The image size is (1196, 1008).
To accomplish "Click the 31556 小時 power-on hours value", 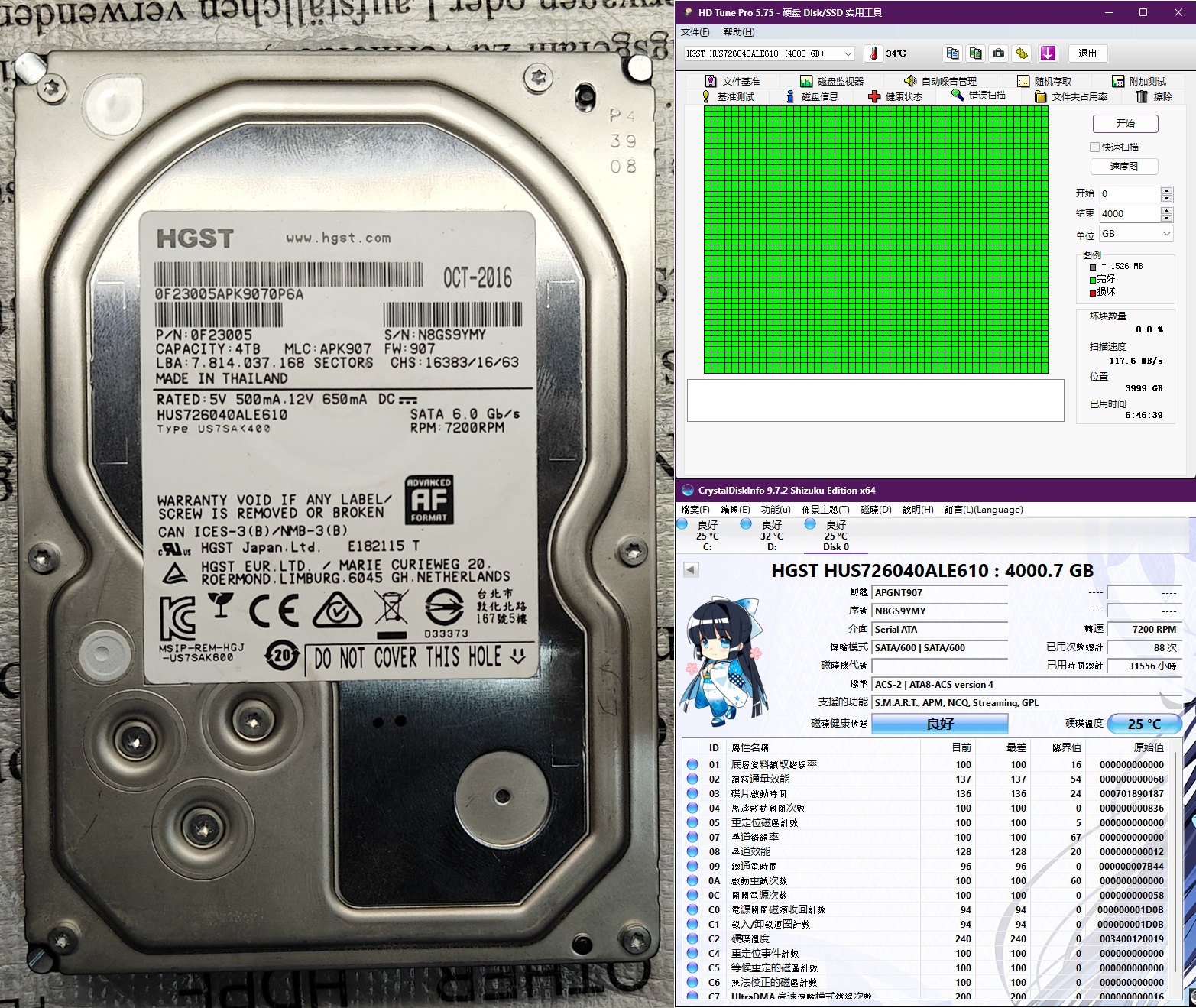I will (x=1144, y=666).
